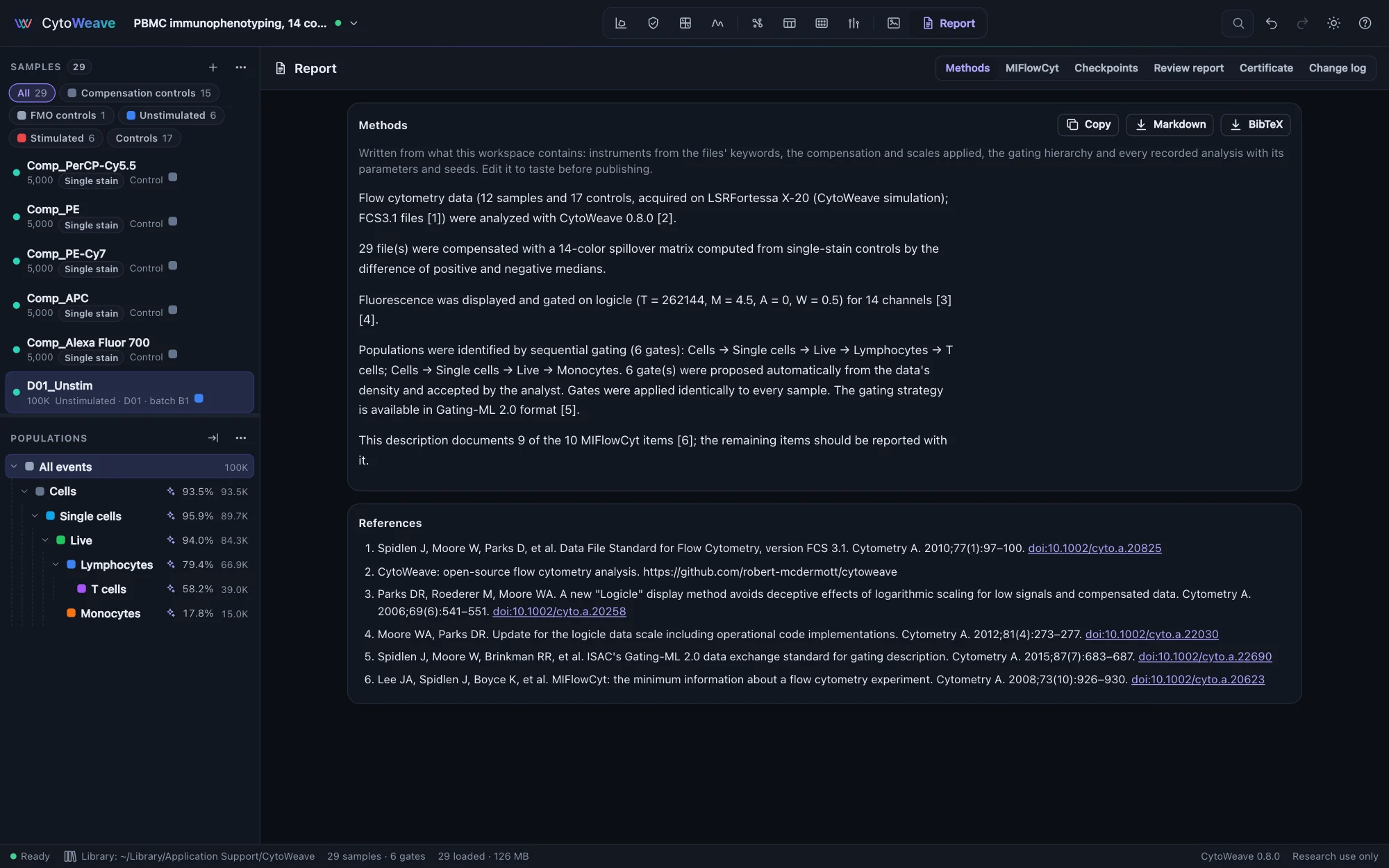Filter samples by Unstimulated
Screen dimensions: 1389x868
[171, 115]
